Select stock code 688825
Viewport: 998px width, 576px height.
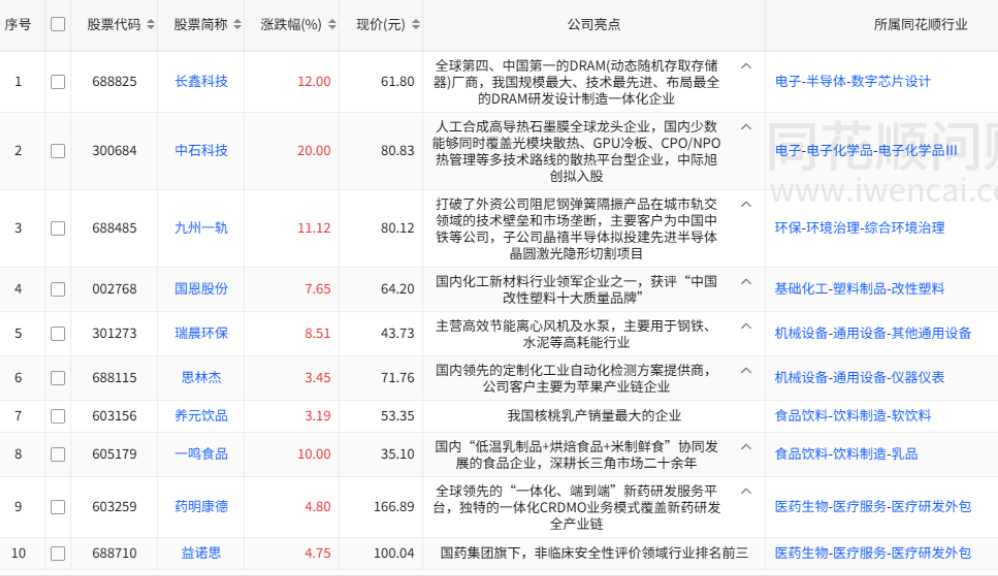(114, 81)
